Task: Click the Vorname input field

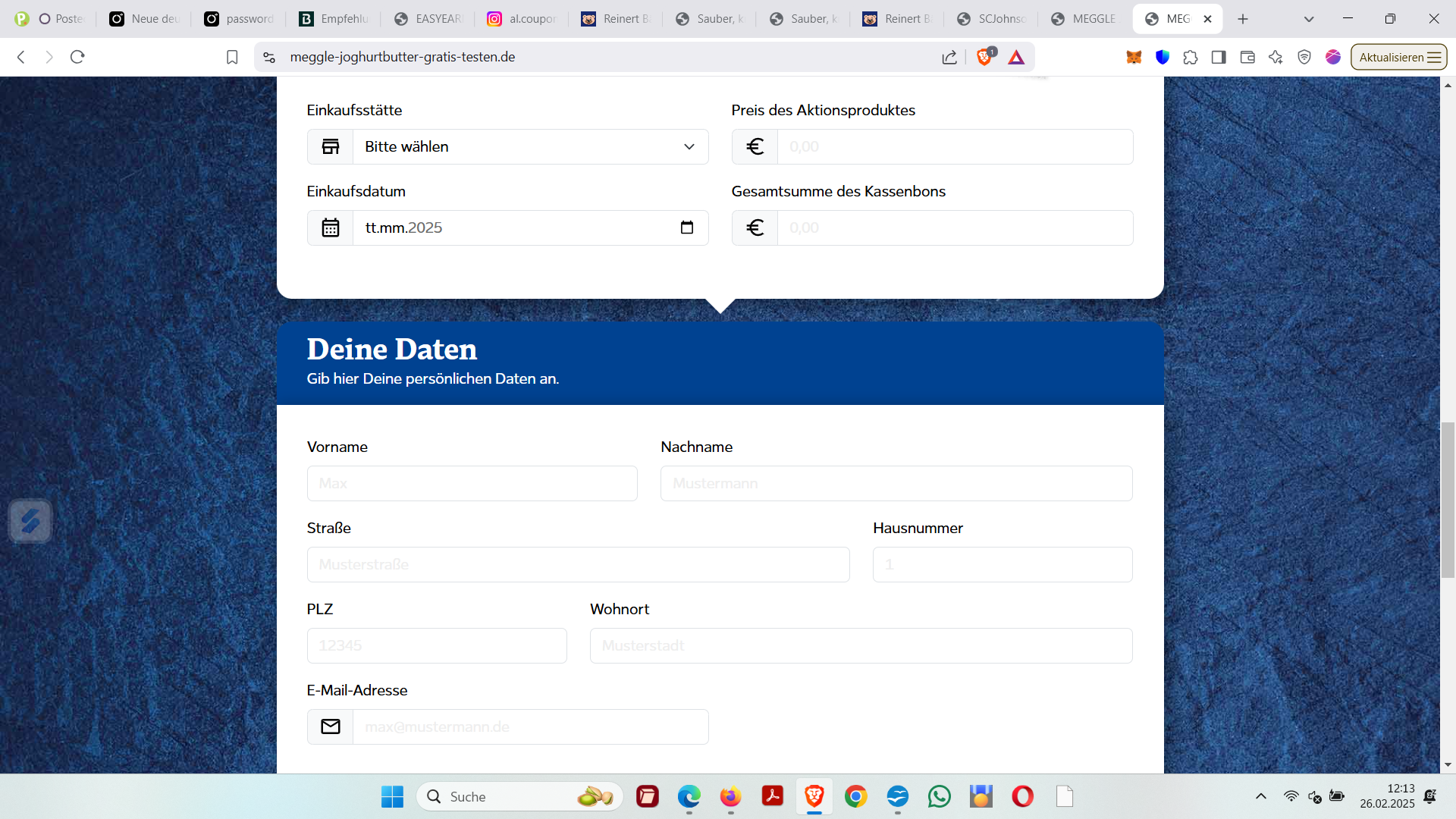Action: [x=472, y=483]
